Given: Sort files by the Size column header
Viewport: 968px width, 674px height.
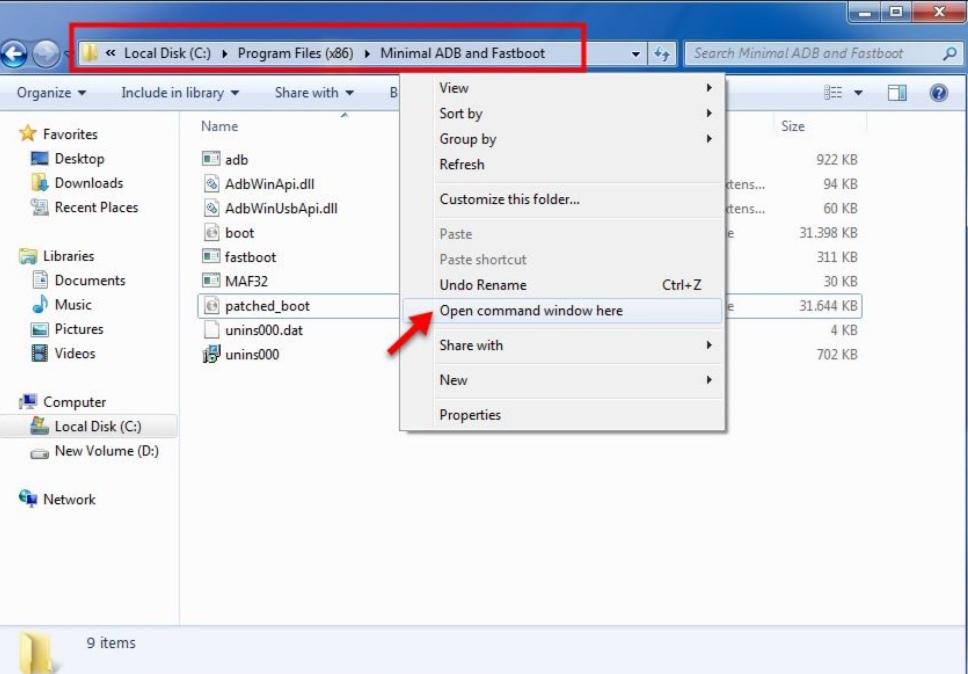Looking at the screenshot, I should (793, 126).
